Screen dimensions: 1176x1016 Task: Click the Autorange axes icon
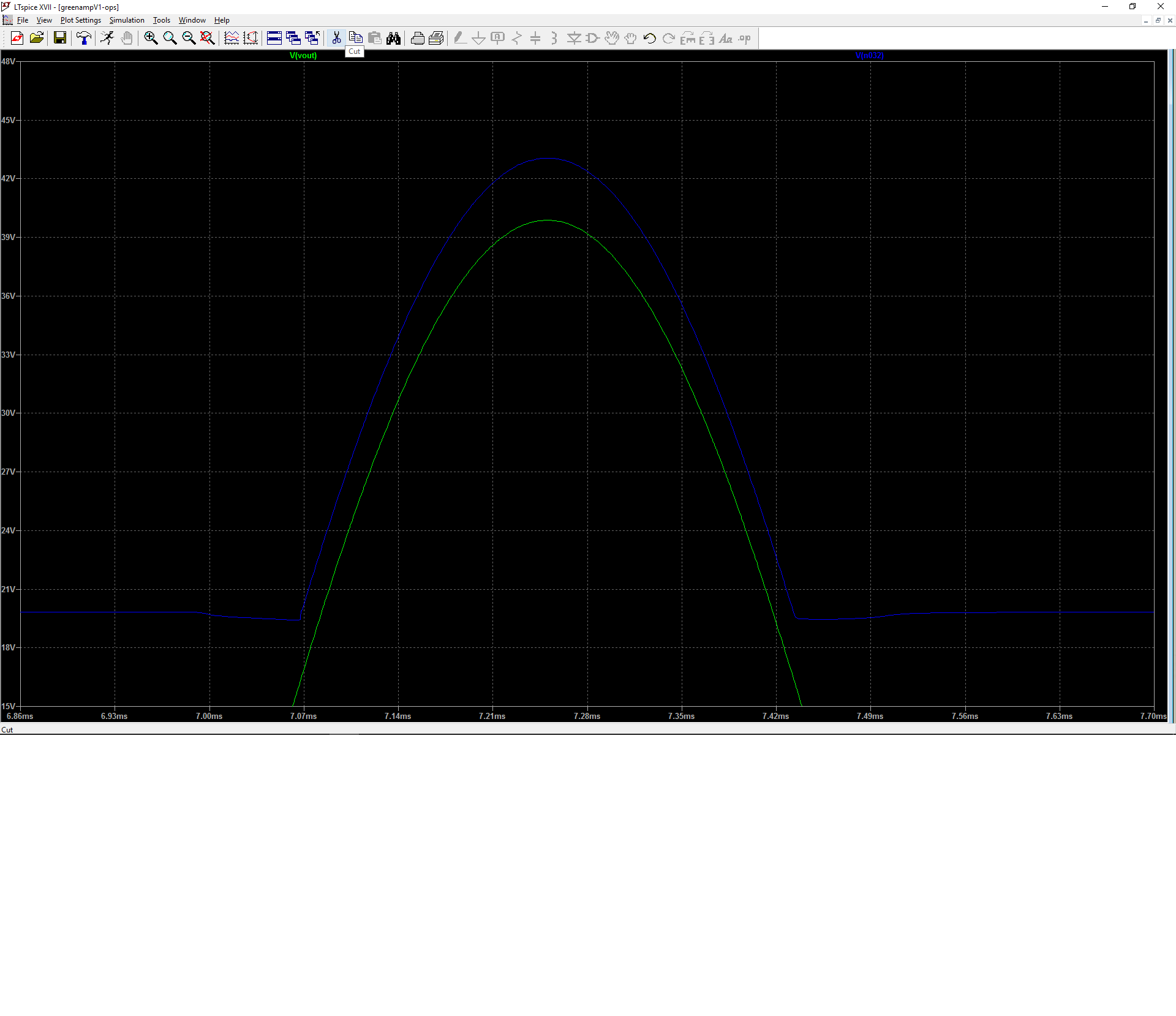[x=251, y=38]
